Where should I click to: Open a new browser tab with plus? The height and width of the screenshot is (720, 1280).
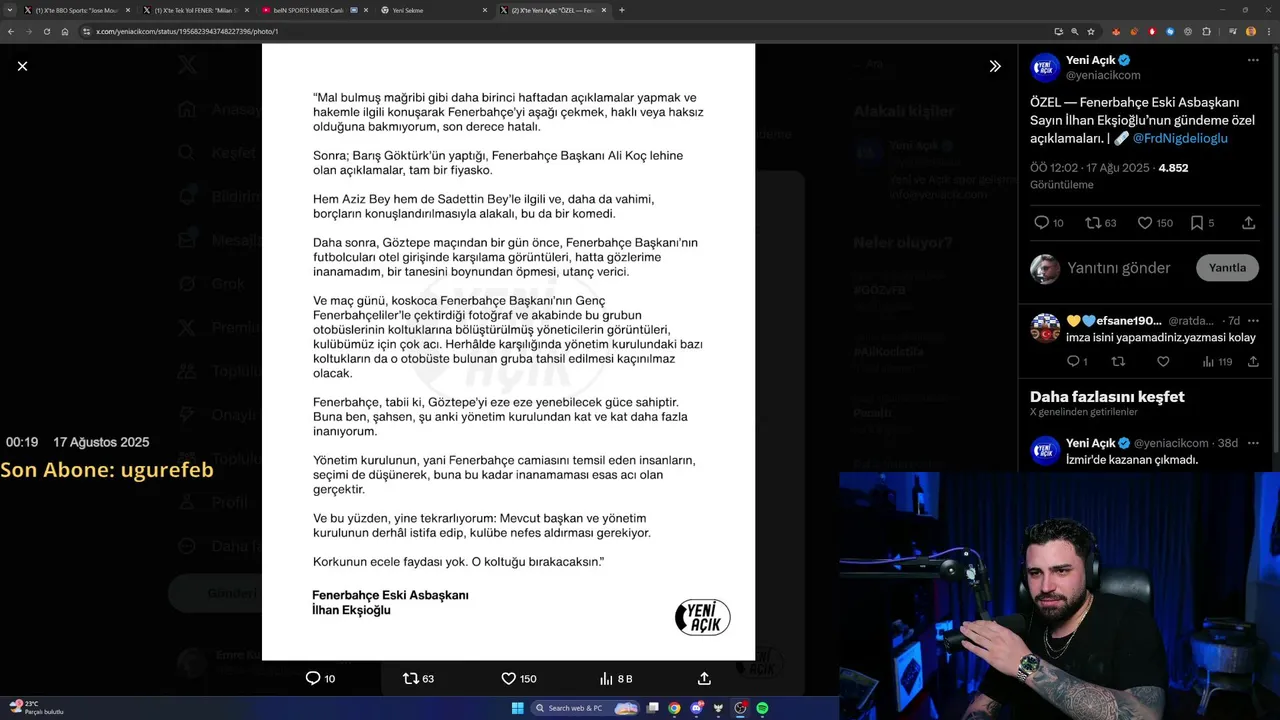point(622,10)
